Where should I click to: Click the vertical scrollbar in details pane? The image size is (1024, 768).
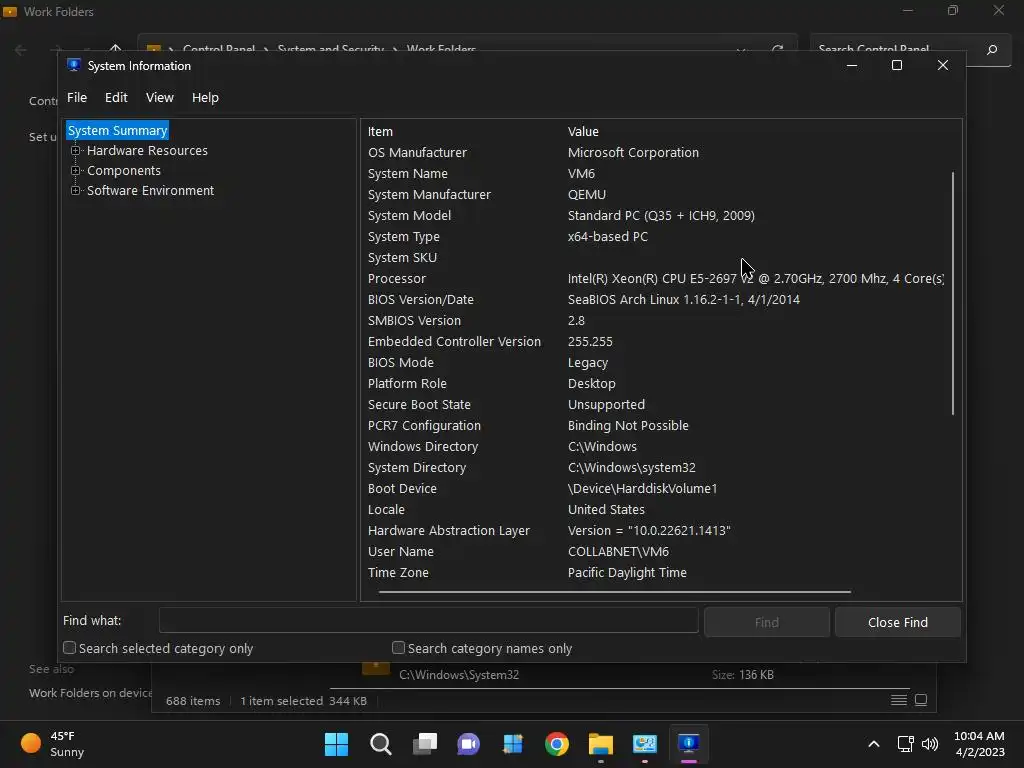click(953, 293)
